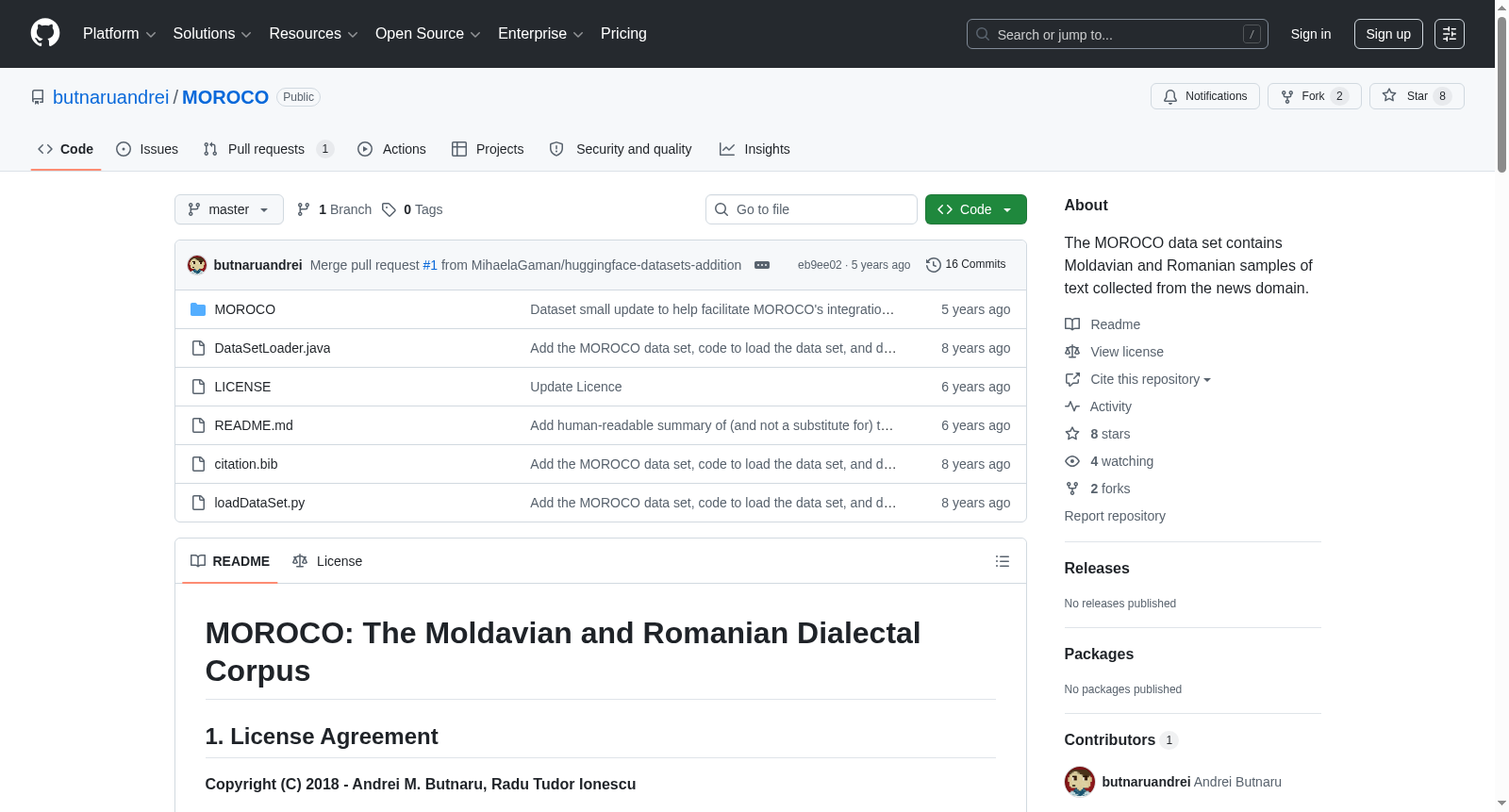Open loadDataSet.py file
This screenshot has width=1509, height=812.
(259, 503)
